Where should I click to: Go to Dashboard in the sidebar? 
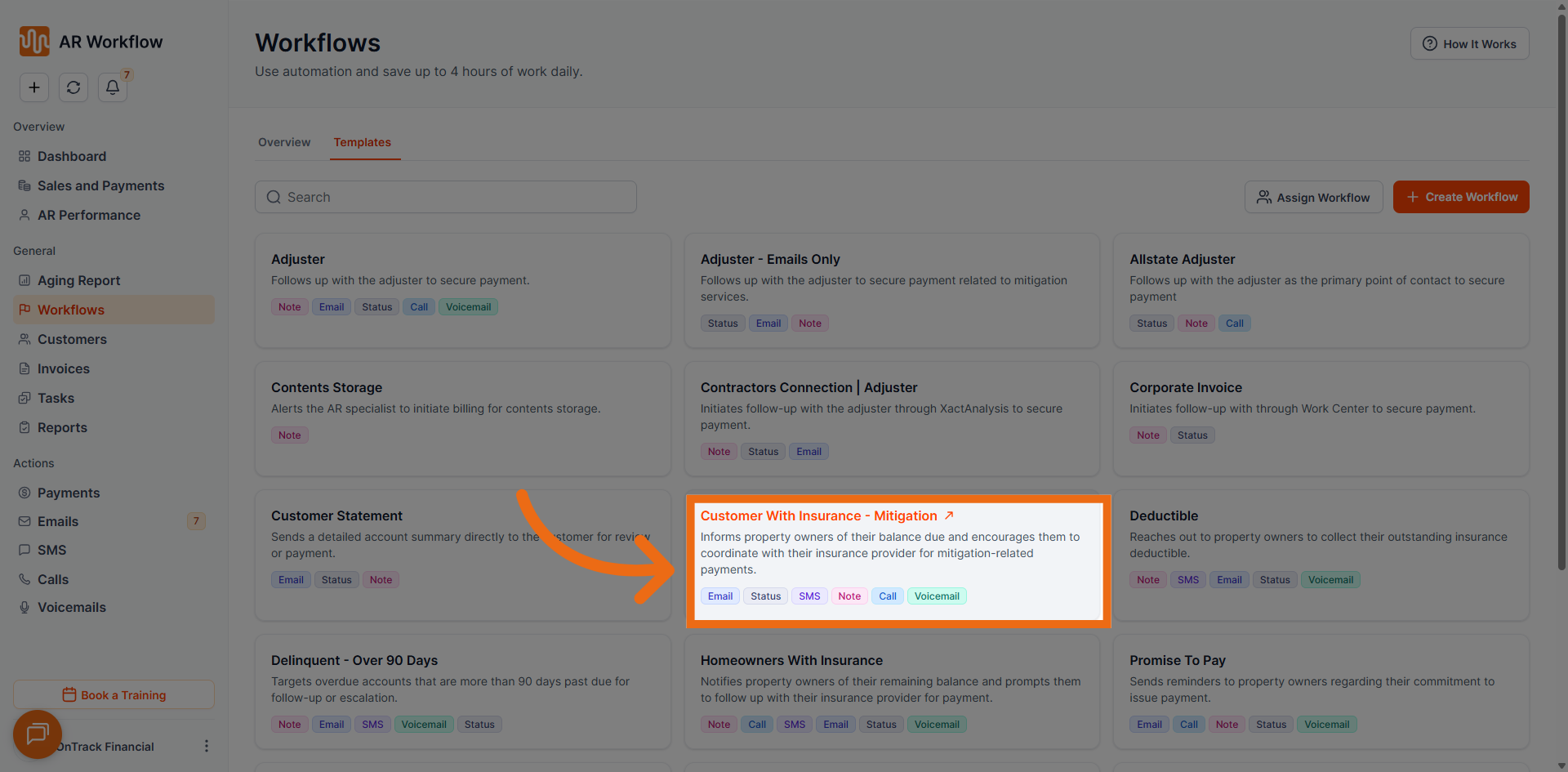click(72, 156)
